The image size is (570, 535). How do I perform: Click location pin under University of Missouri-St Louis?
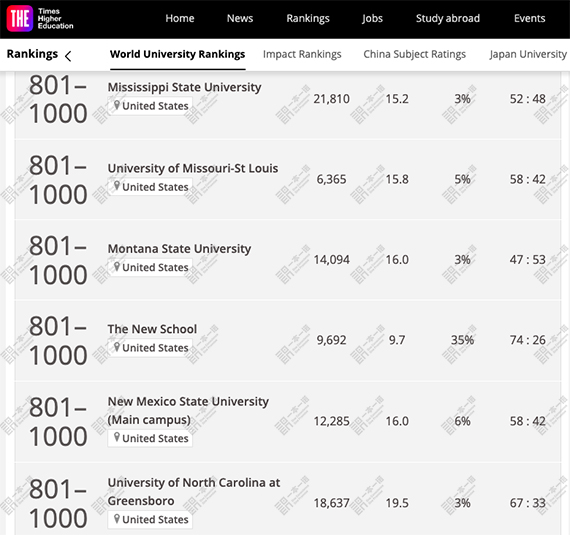pos(117,186)
